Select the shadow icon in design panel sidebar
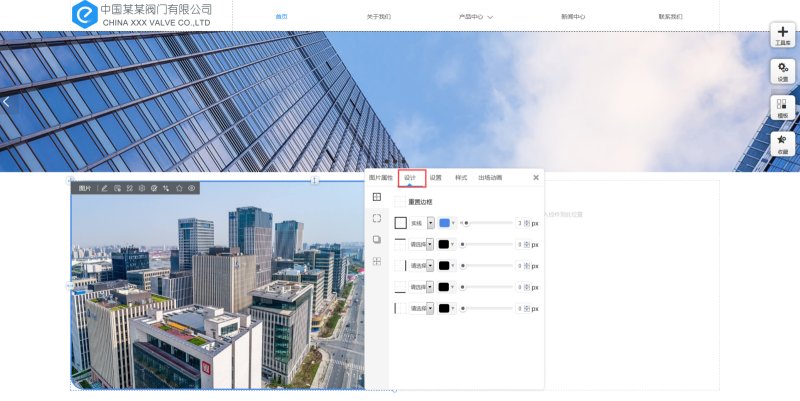Screen dimensions: 800x401 coord(377,240)
